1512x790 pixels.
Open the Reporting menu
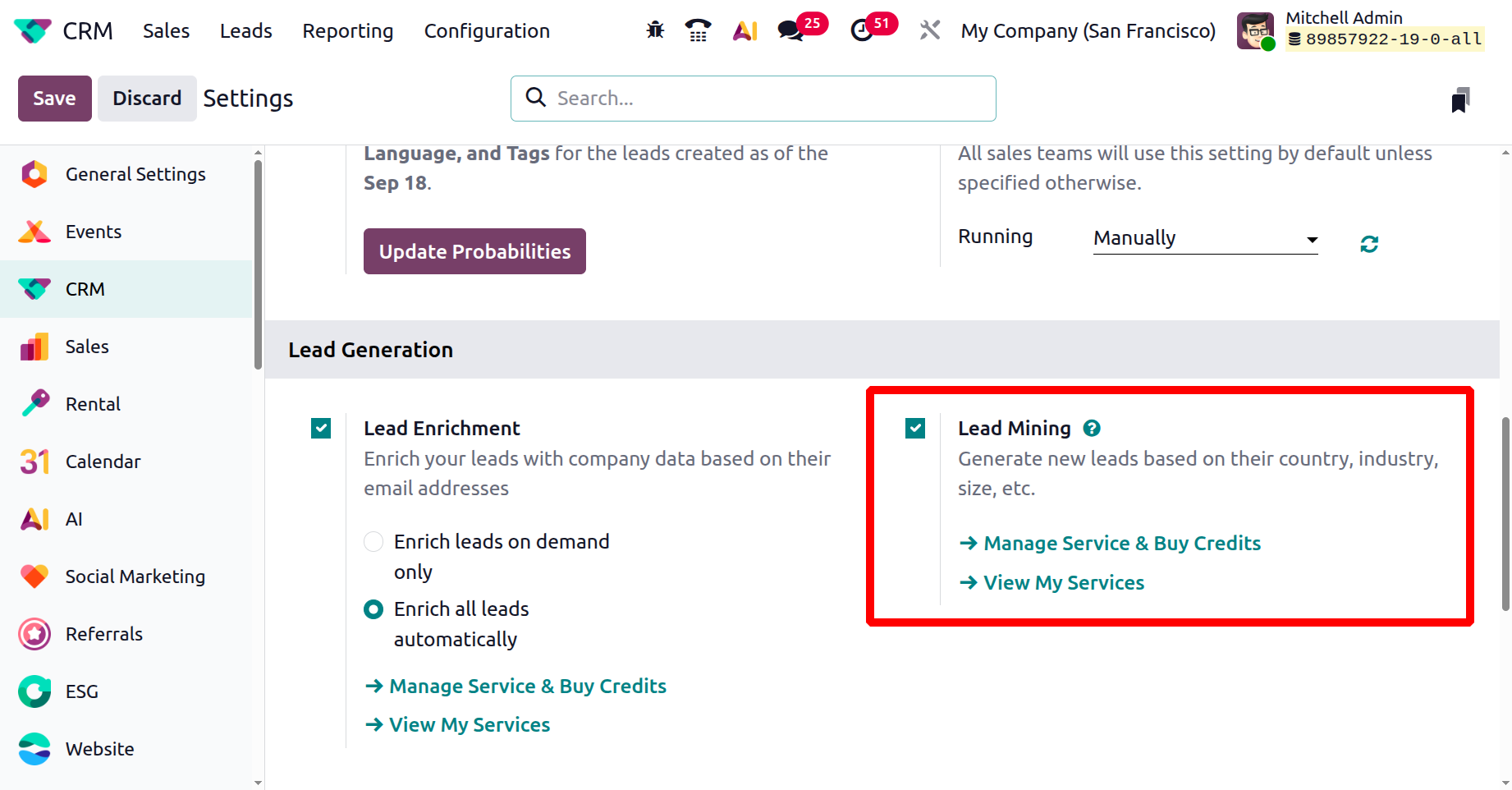click(348, 31)
